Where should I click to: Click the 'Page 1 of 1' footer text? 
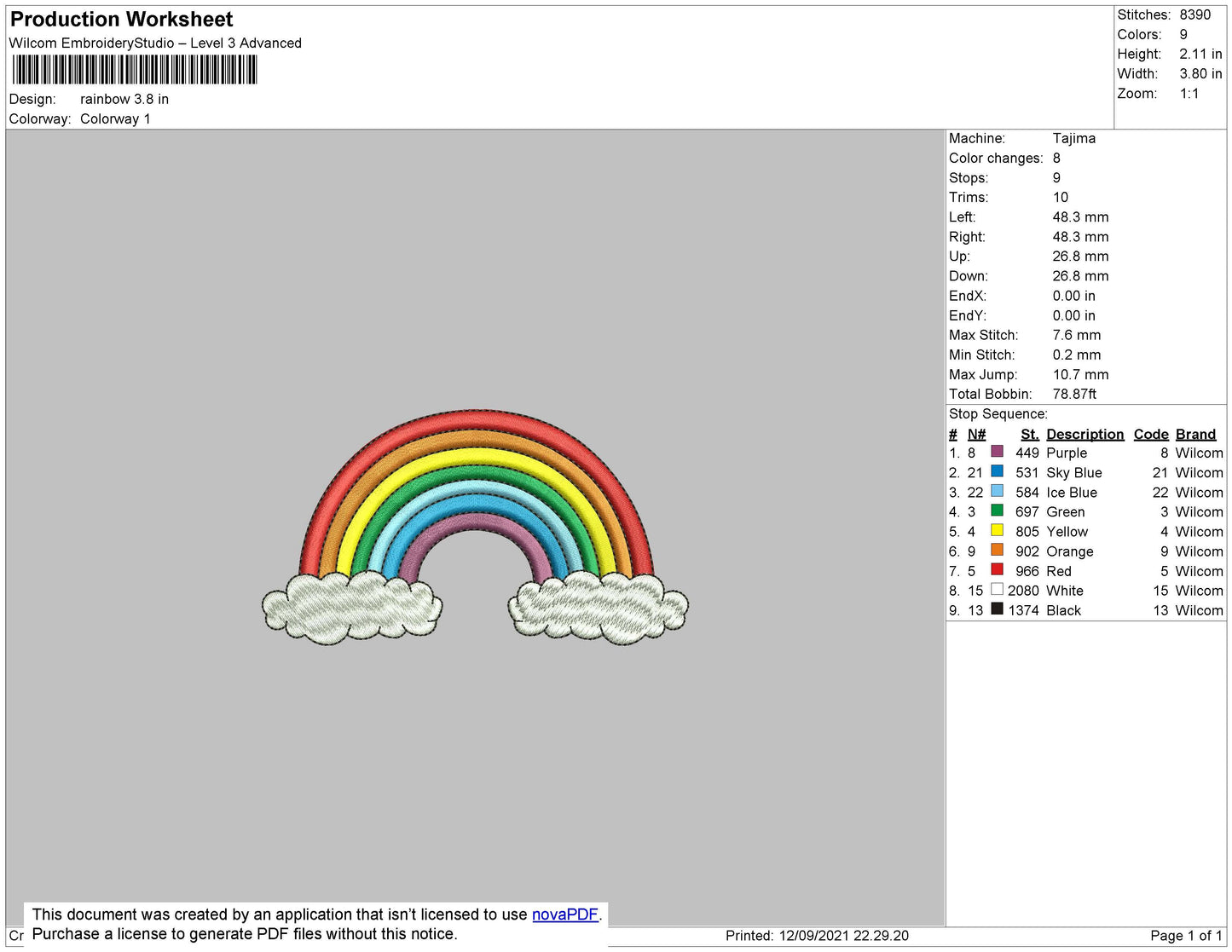(1186, 935)
